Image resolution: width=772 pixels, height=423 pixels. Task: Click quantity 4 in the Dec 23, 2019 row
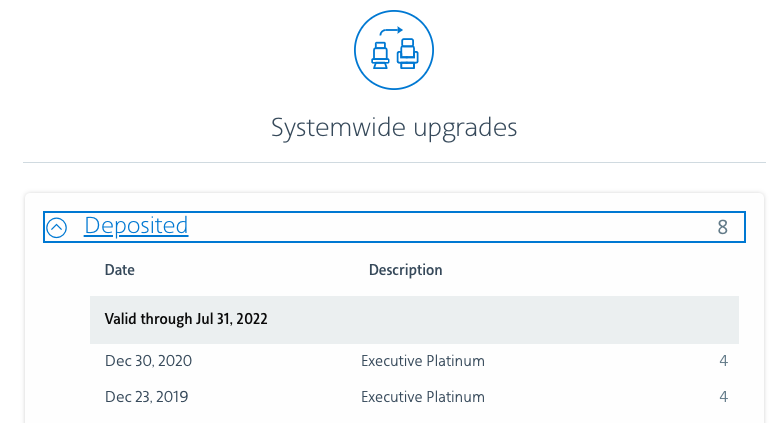click(x=723, y=397)
